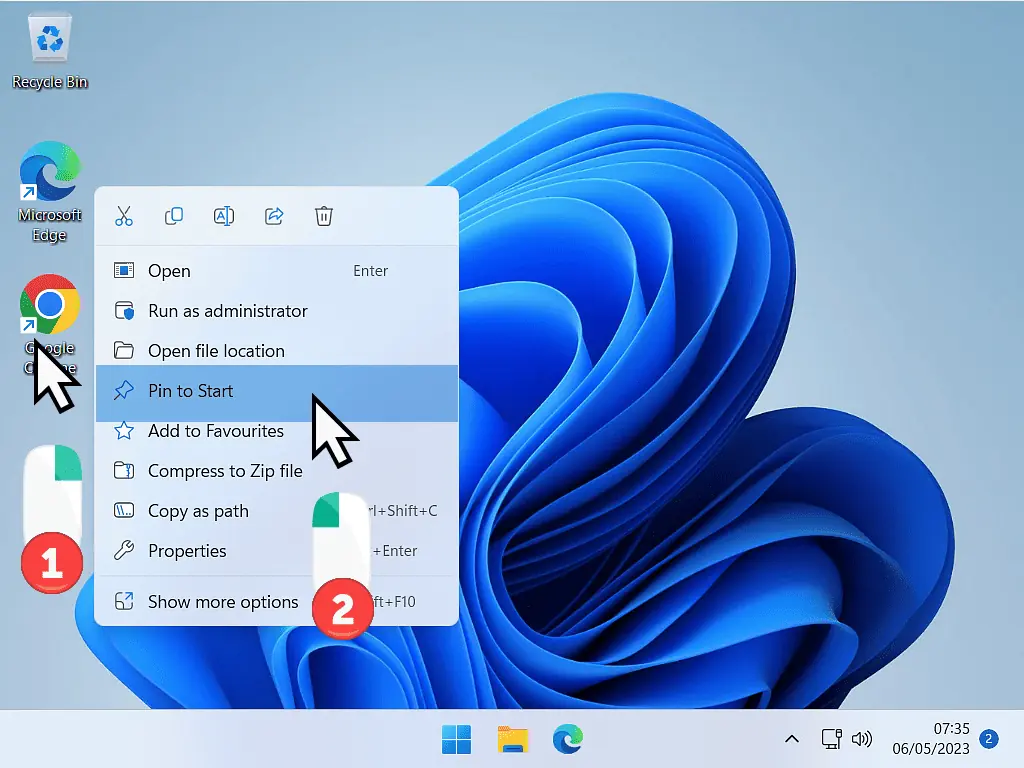Launch Edge from the taskbar
Screen dimensions: 1024x768
[x=567, y=739]
